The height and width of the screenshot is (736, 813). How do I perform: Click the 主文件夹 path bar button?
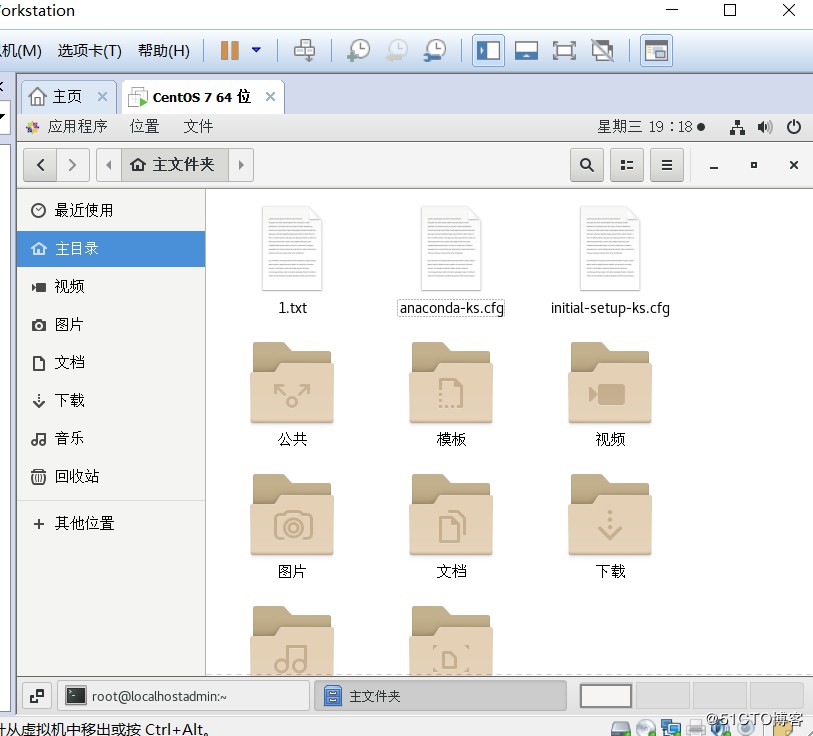(175, 165)
